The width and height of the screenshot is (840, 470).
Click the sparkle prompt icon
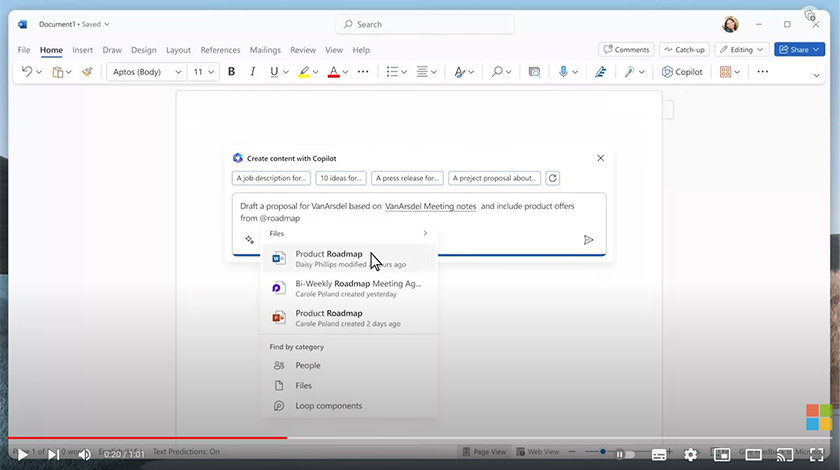point(249,240)
